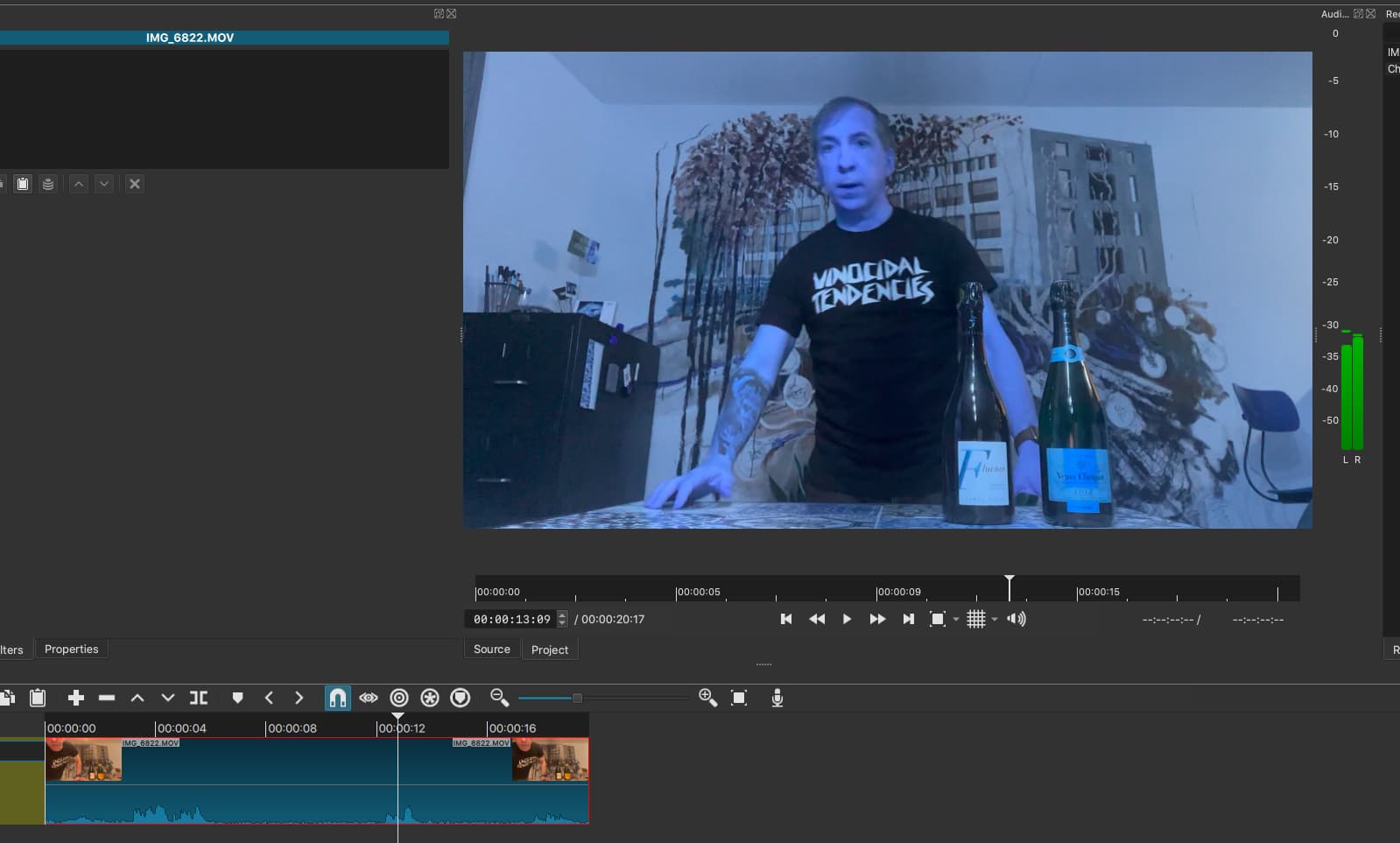Click the lift (up arrow) timeline button

click(x=137, y=698)
